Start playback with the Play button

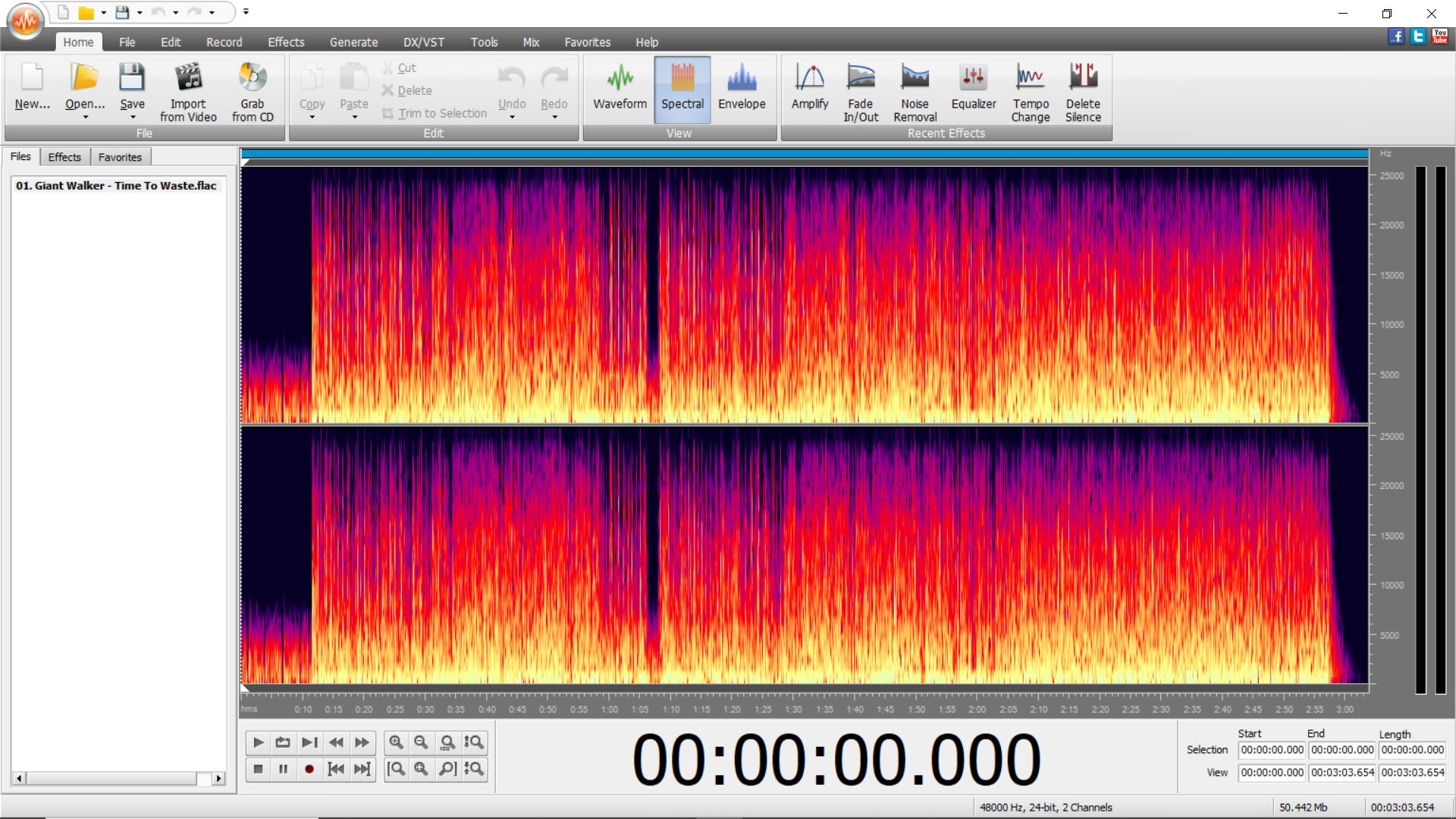258,742
